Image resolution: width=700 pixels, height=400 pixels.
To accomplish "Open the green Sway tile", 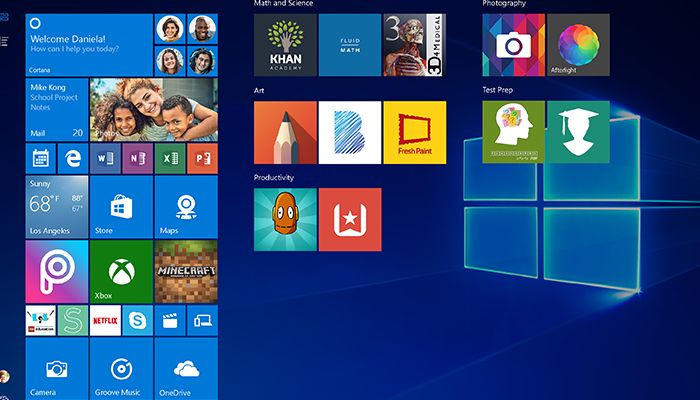I will coord(73,321).
